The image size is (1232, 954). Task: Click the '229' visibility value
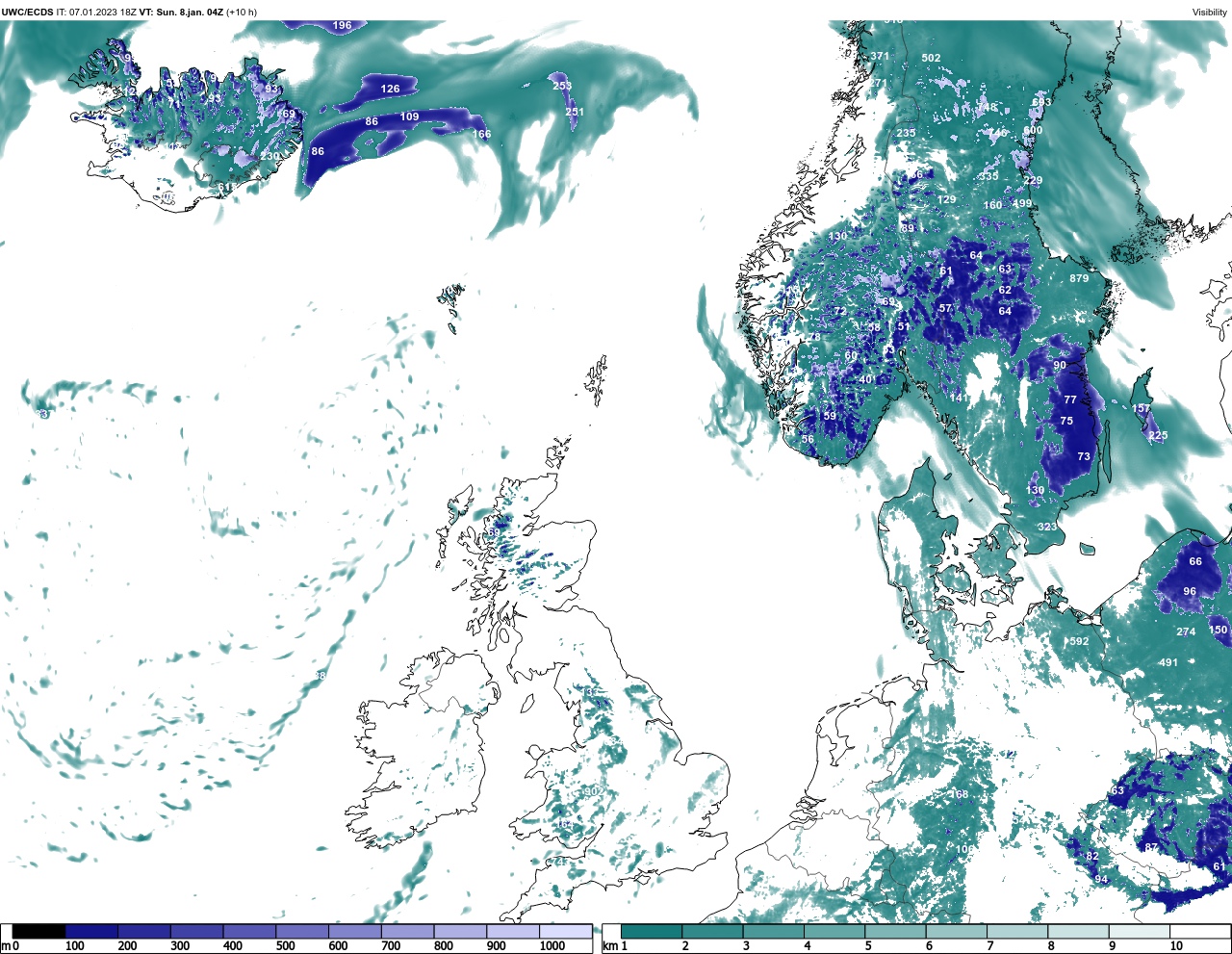coord(1033,180)
